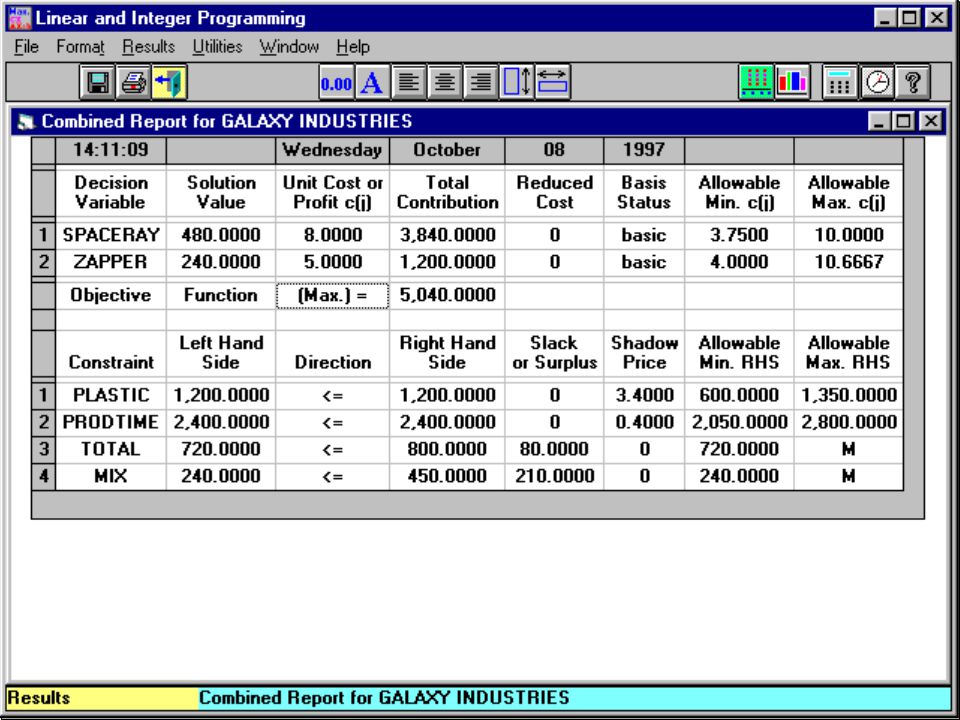This screenshot has width=960, height=720.
Task: Select the SPACERAY decision variable cell
Action: [x=111, y=235]
